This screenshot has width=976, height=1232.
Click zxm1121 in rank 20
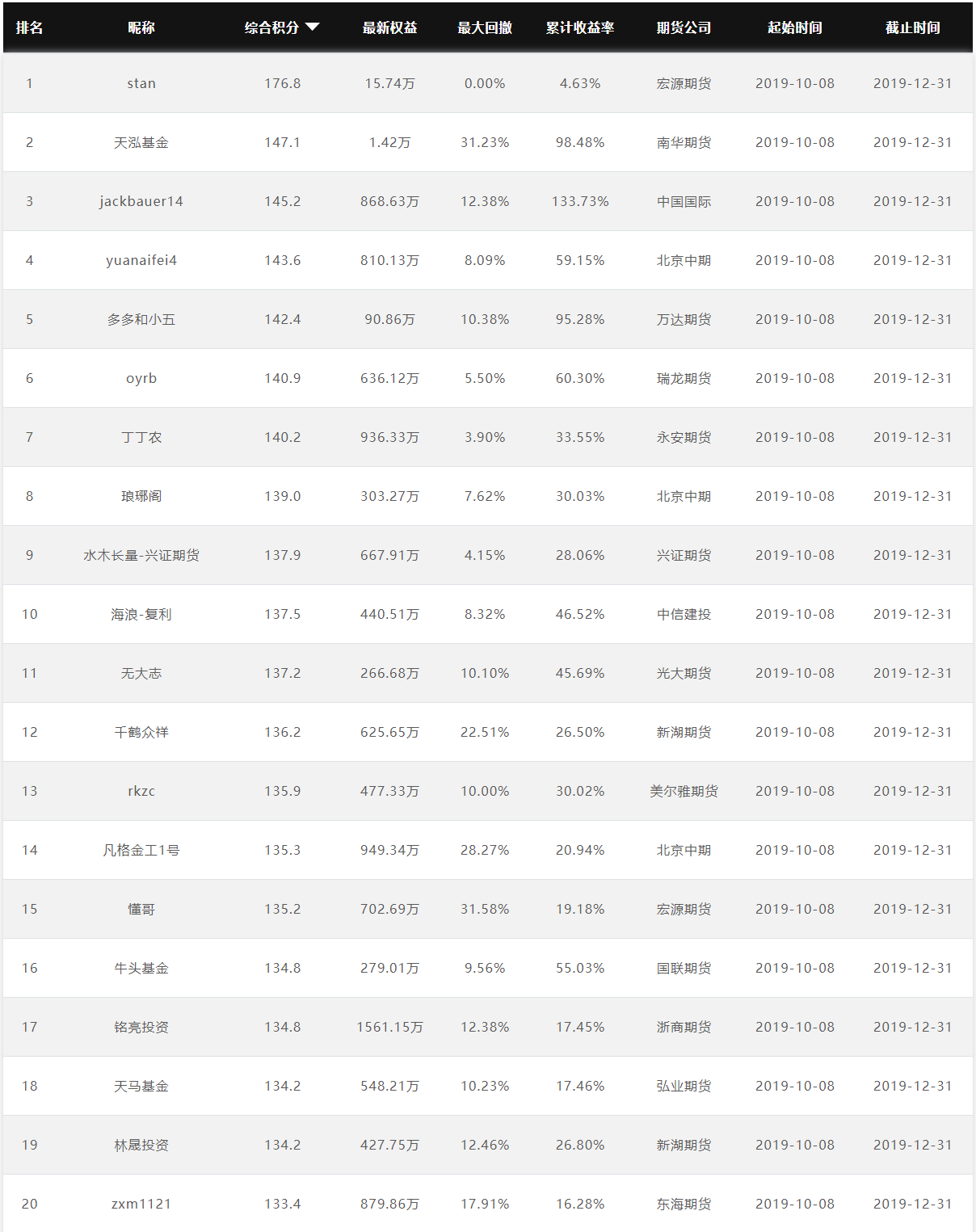(x=141, y=1204)
